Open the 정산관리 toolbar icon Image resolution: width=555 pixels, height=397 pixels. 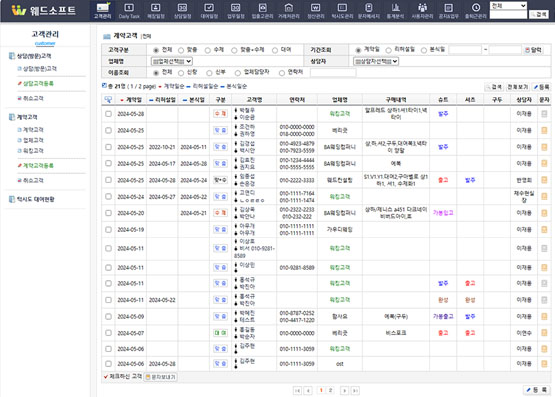[315, 10]
